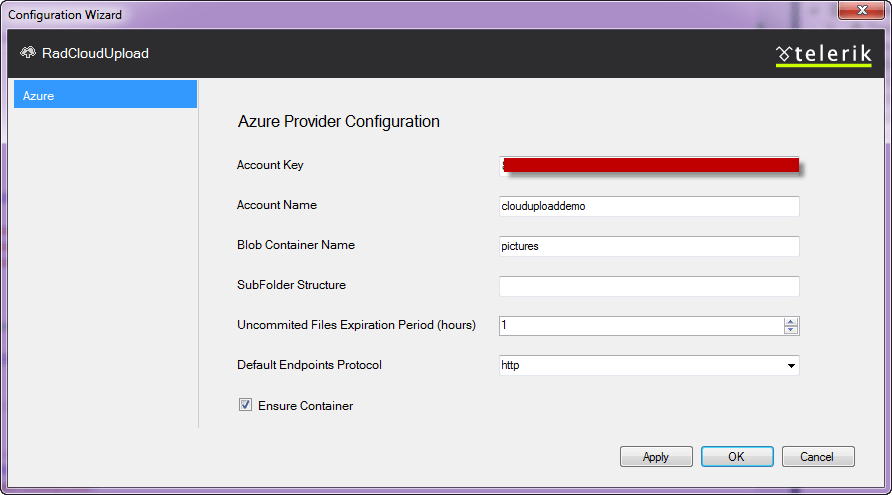Click the empty SubFolder Structure field
This screenshot has width=892, height=495.
click(x=649, y=286)
